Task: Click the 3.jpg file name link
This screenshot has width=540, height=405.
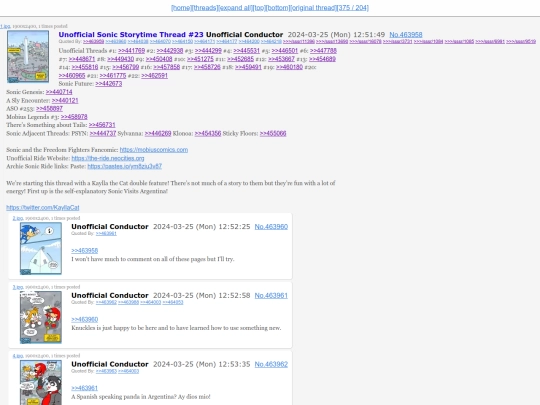Action: (x=18, y=287)
